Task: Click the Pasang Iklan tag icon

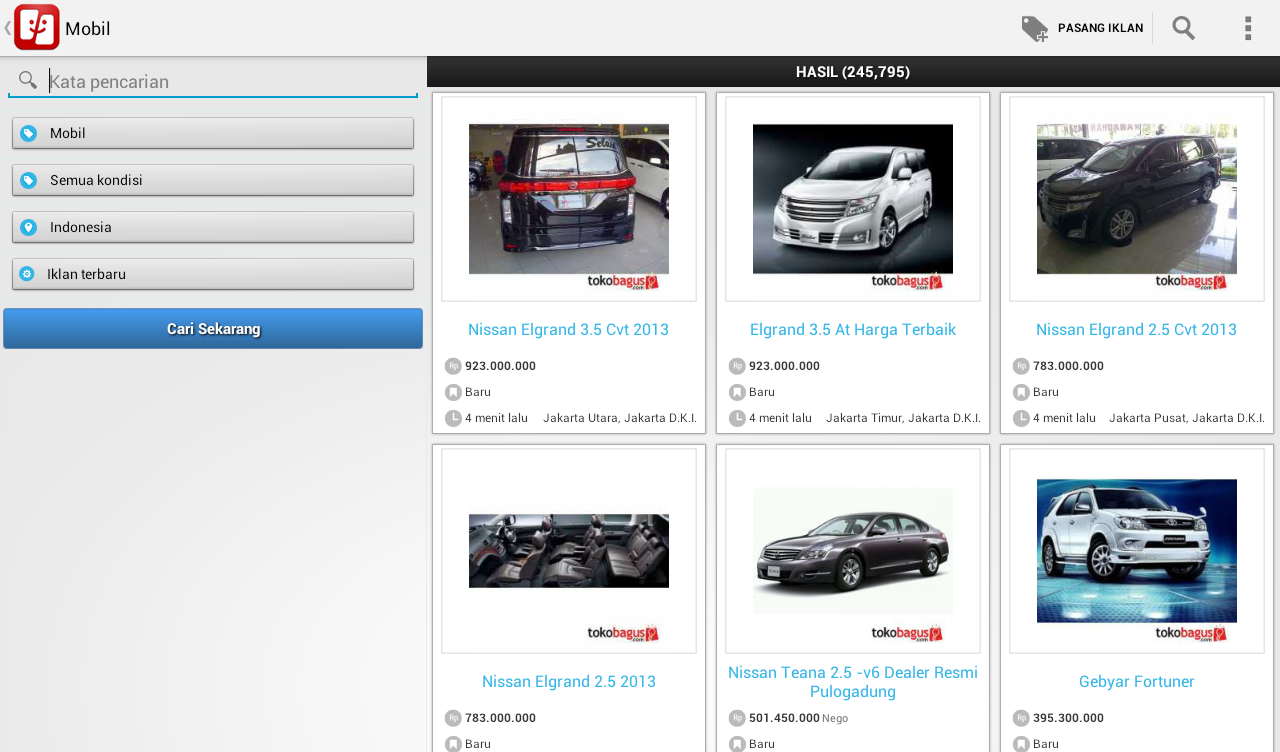Action: [x=1035, y=29]
